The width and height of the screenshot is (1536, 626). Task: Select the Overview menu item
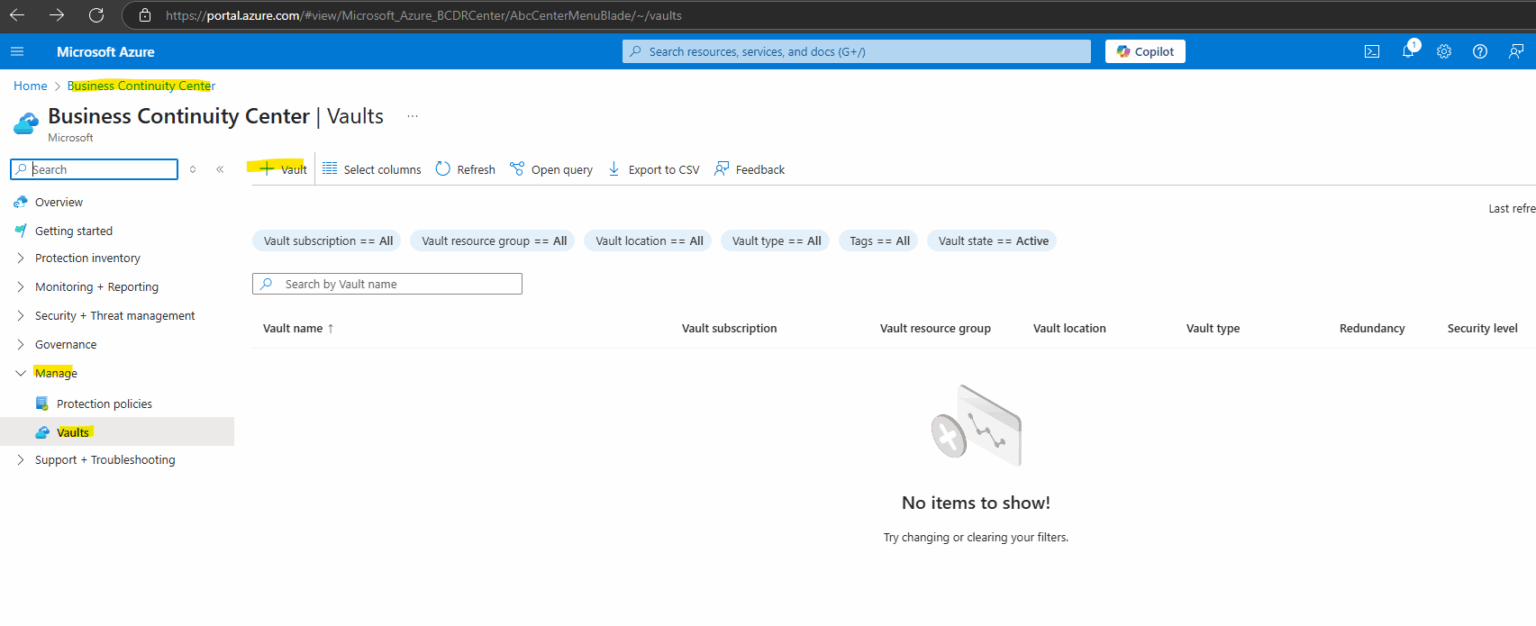60,201
